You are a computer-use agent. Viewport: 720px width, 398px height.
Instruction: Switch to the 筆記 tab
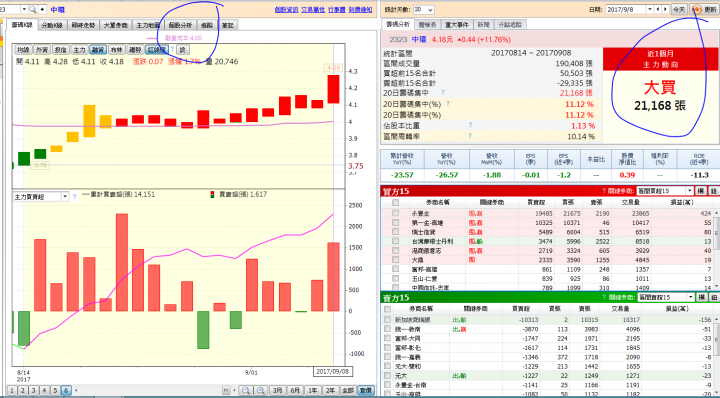[227, 25]
